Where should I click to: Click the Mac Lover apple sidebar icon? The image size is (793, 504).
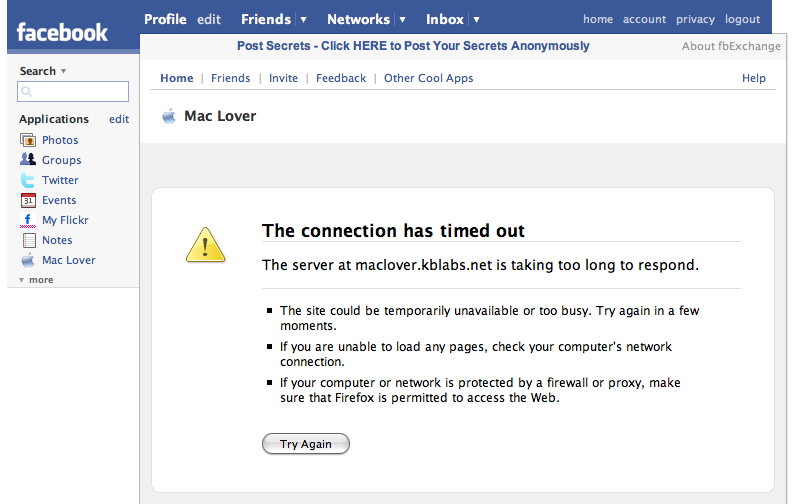28,260
